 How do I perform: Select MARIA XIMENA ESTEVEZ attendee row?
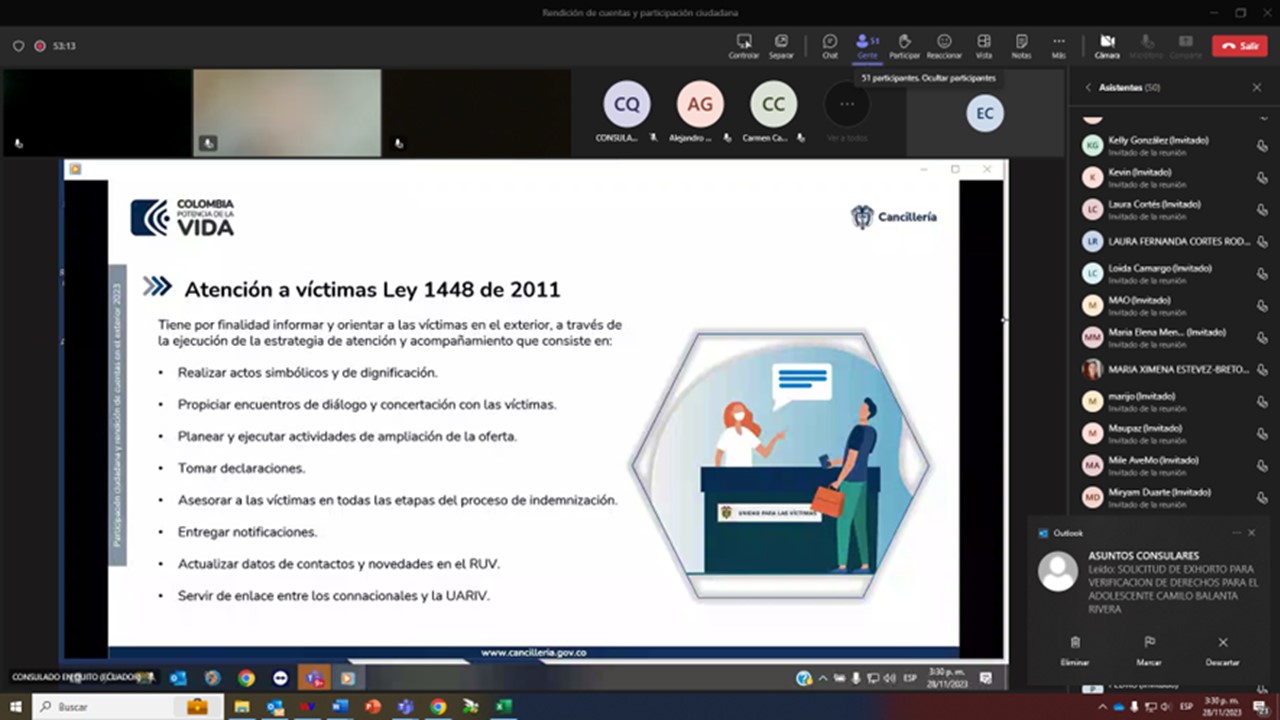click(1175, 369)
